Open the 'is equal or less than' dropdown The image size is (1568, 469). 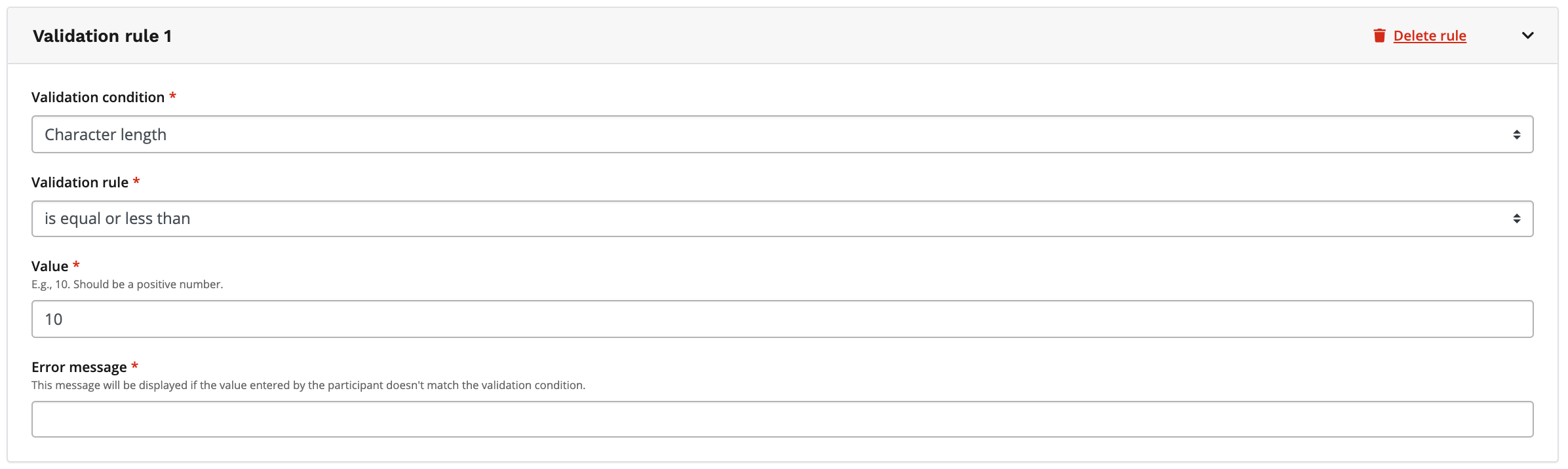[781, 219]
